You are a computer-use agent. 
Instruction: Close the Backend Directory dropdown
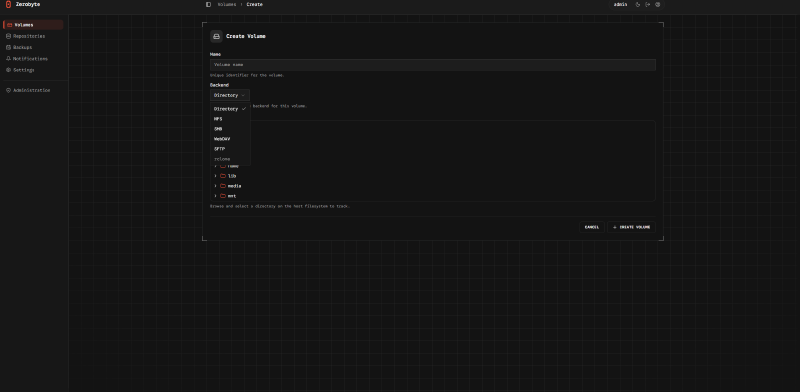coord(230,95)
